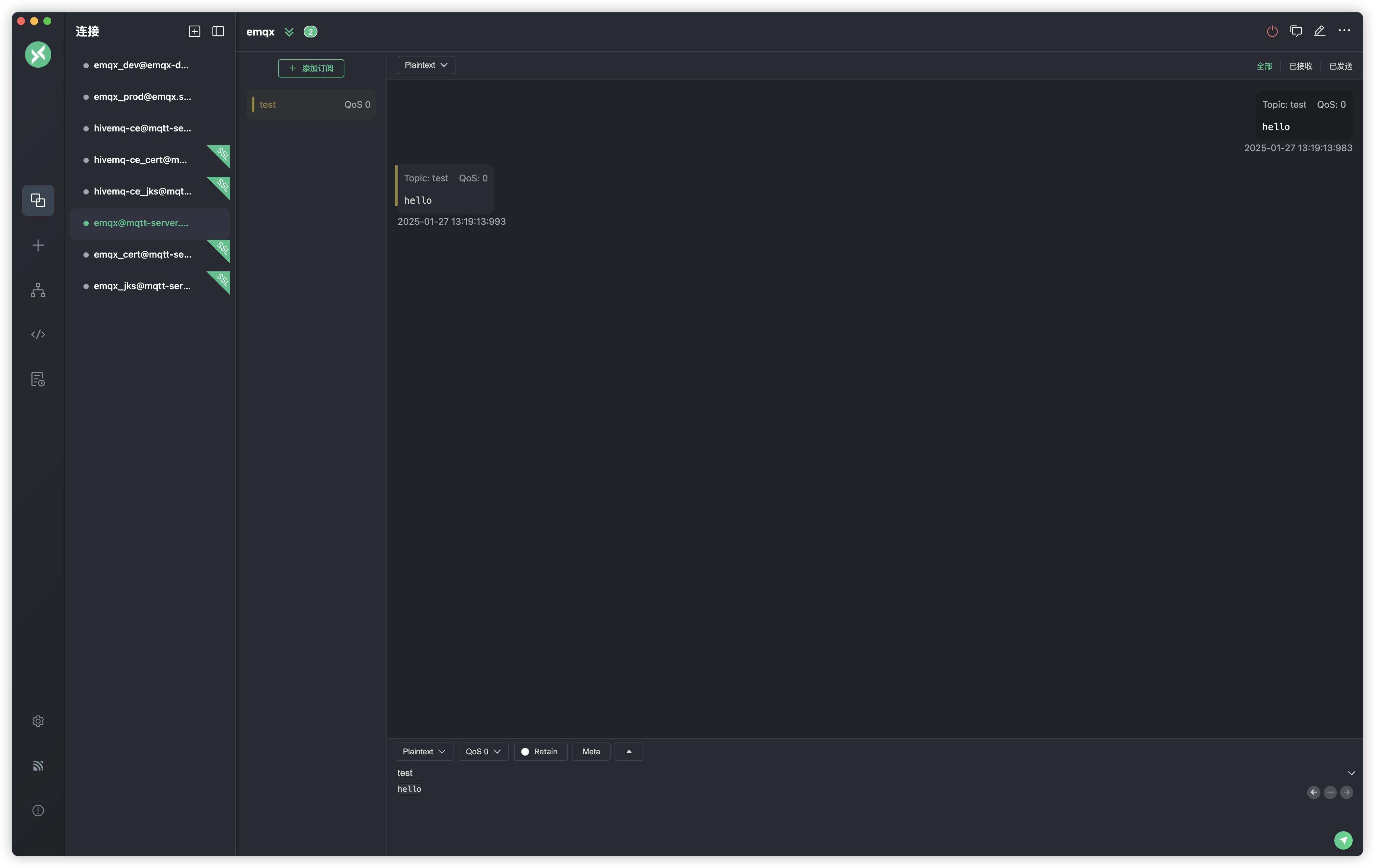Image resolution: width=1375 pixels, height=868 pixels.
Task: Click the 连接 panel heading
Action: [x=87, y=32]
